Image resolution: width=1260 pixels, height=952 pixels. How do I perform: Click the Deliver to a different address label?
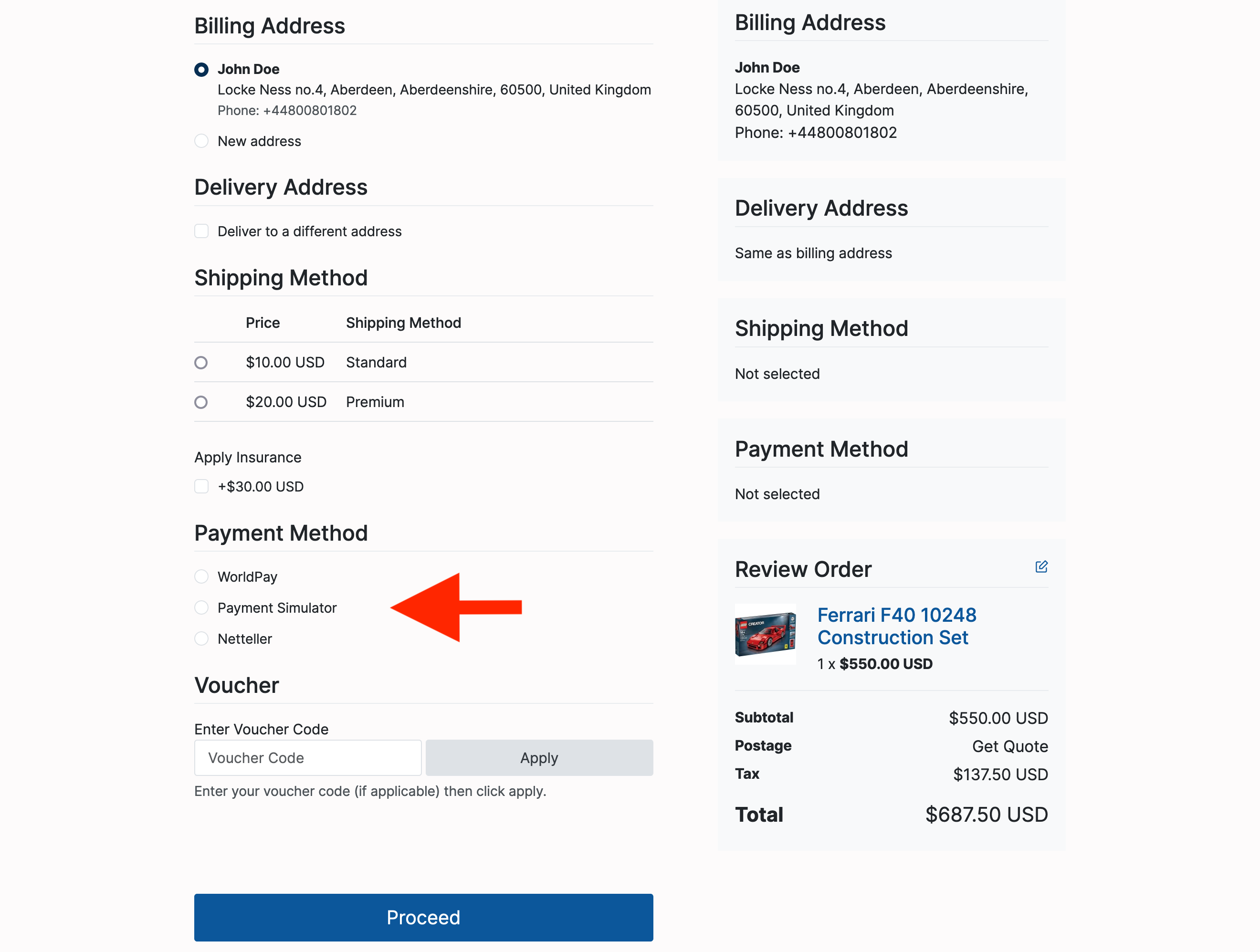[x=309, y=232]
